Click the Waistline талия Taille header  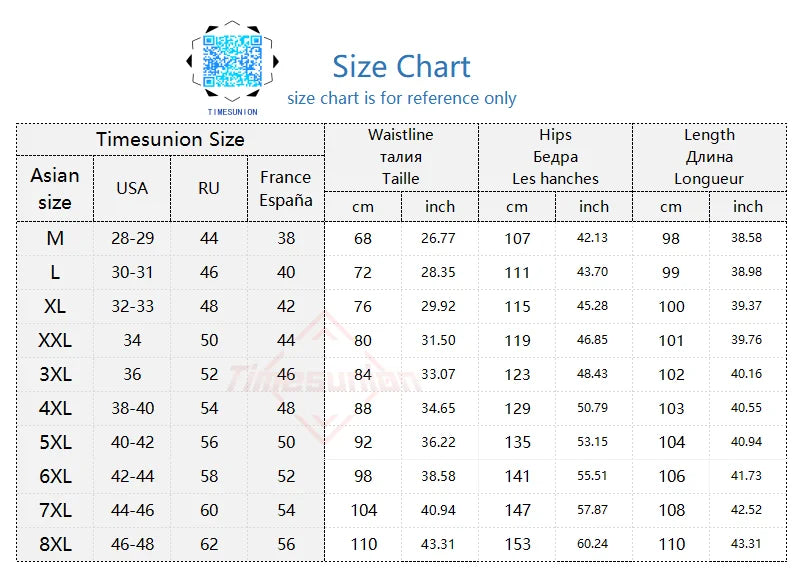[x=401, y=156]
